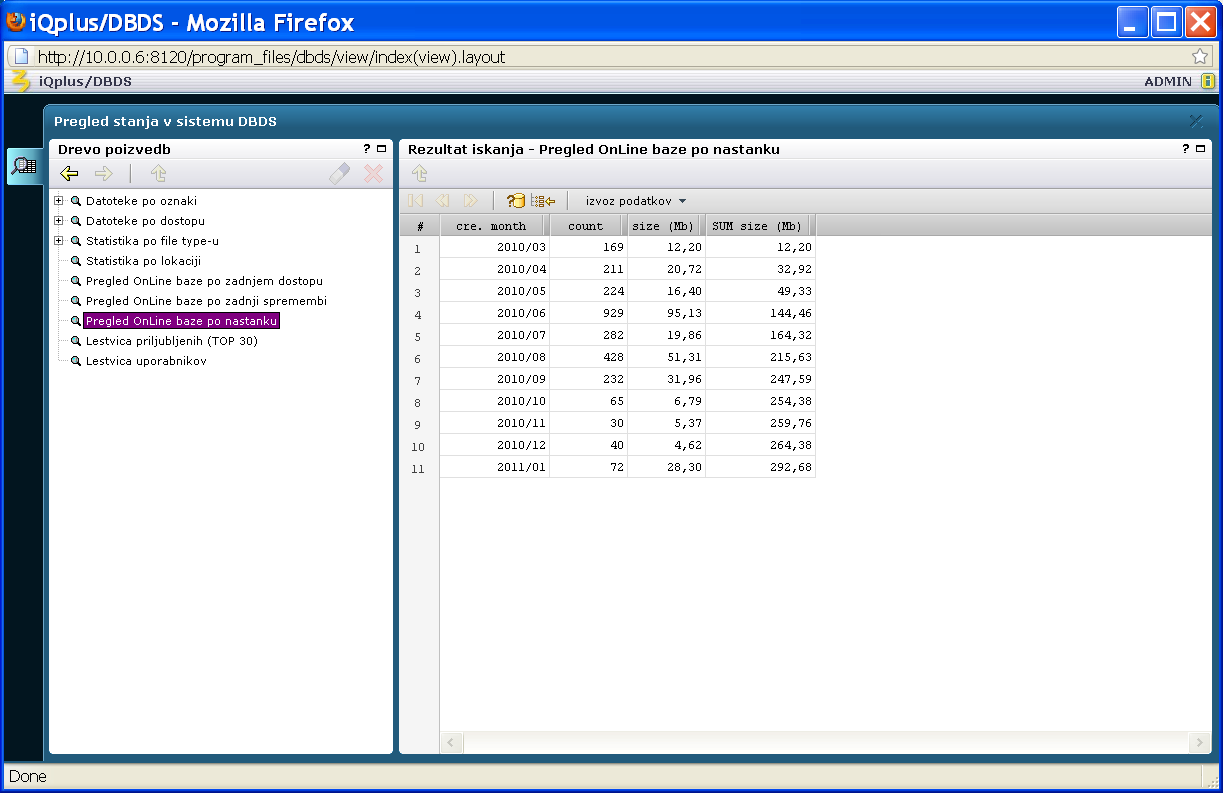
Task: Go to first page of results
Action: (416, 201)
